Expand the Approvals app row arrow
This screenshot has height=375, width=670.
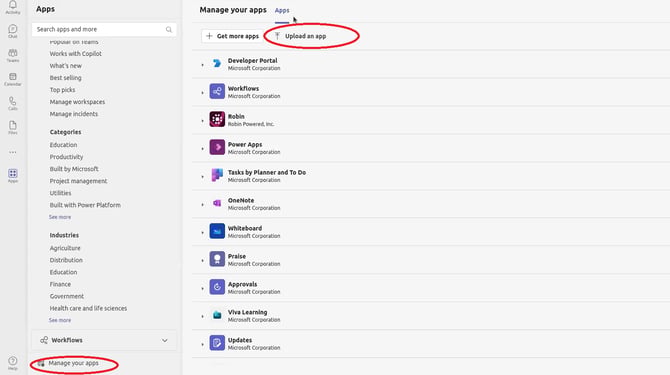coord(203,288)
